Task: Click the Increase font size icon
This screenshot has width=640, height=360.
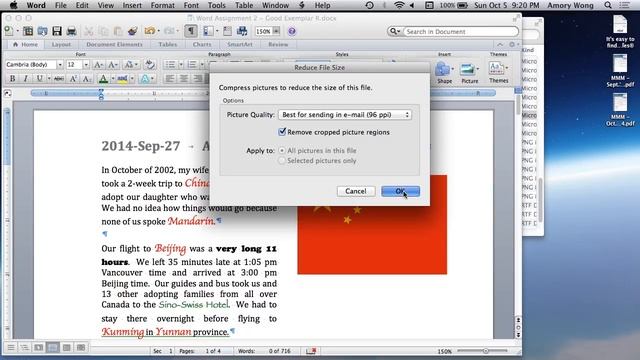Action: pos(98,64)
